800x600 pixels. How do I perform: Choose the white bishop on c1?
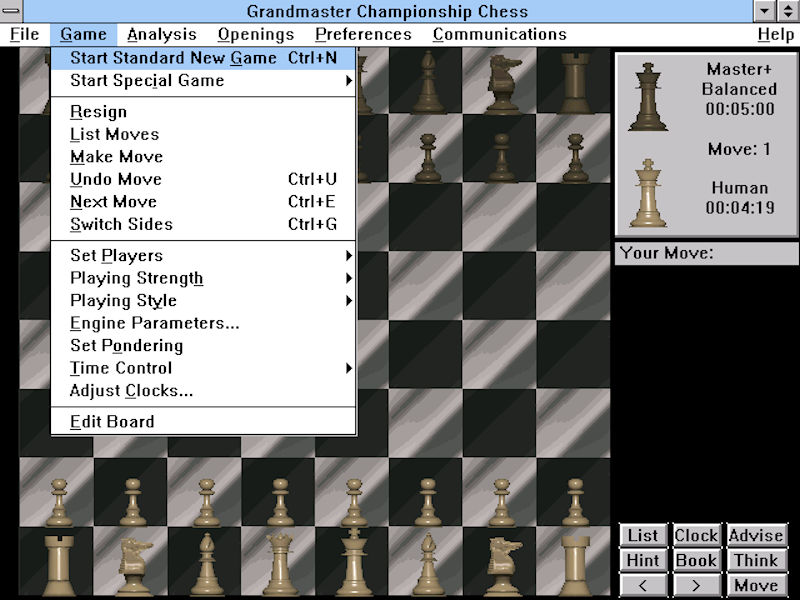pos(206,564)
